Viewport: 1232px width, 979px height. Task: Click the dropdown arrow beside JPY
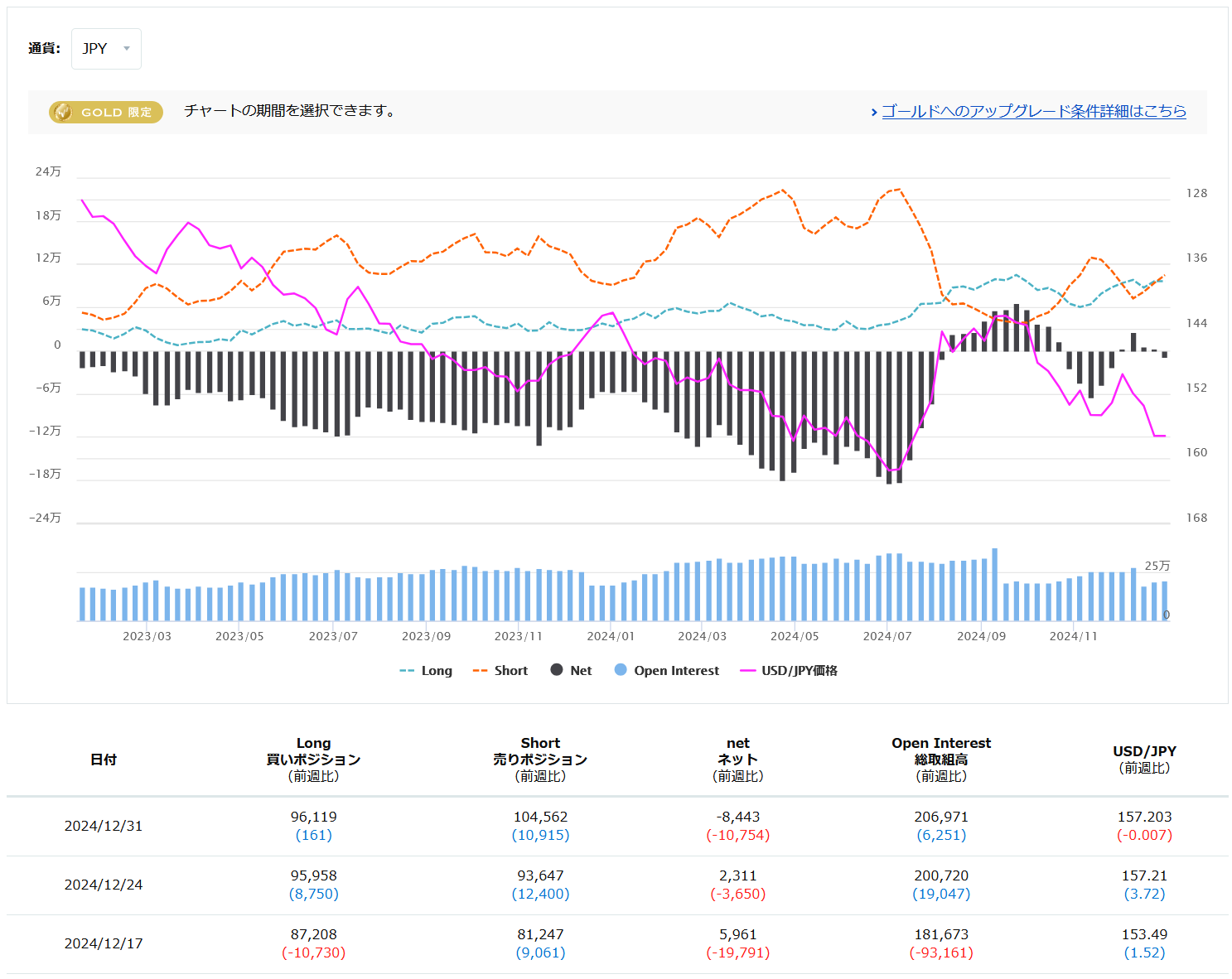(127, 49)
